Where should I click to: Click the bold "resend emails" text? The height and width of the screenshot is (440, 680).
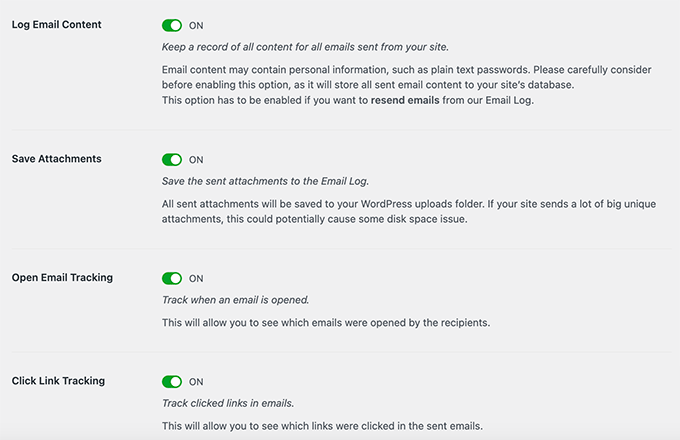(x=410, y=100)
